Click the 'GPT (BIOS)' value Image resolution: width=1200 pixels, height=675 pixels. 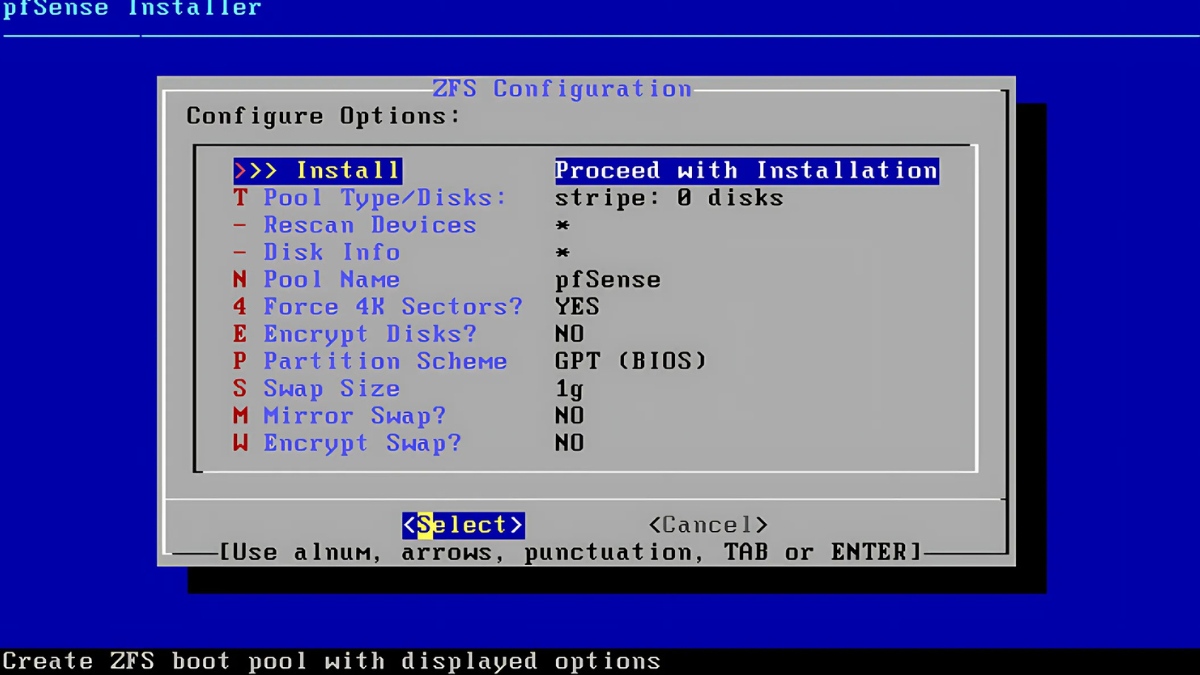click(631, 361)
